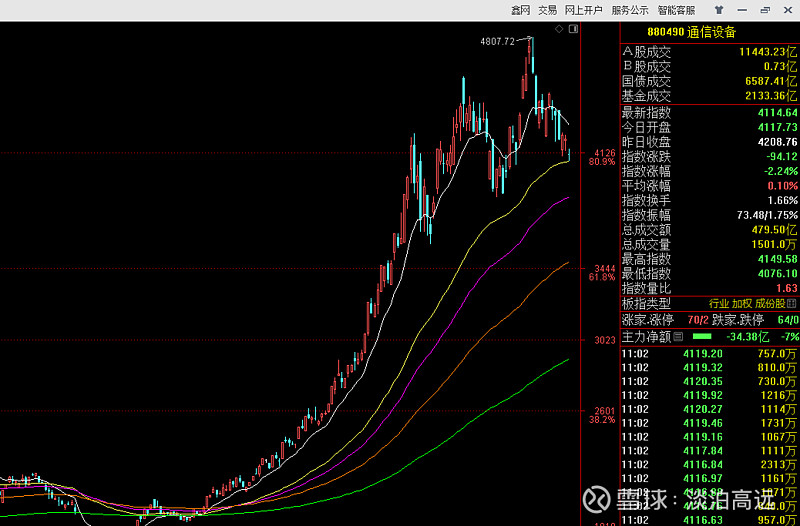Click the 加权 board type link
This screenshot has width=800, height=526.
point(742,304)
